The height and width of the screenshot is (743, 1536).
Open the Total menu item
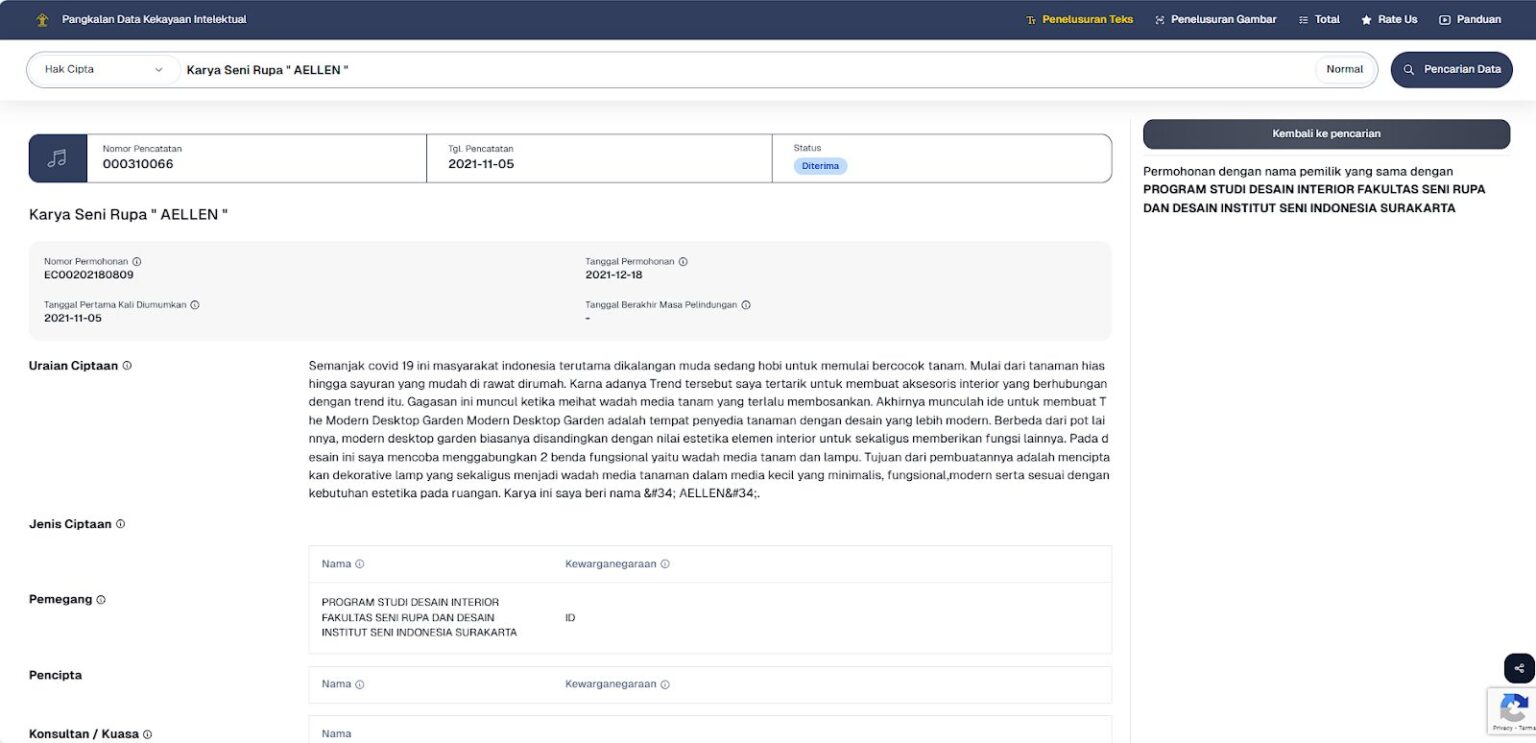(1319, 20)
